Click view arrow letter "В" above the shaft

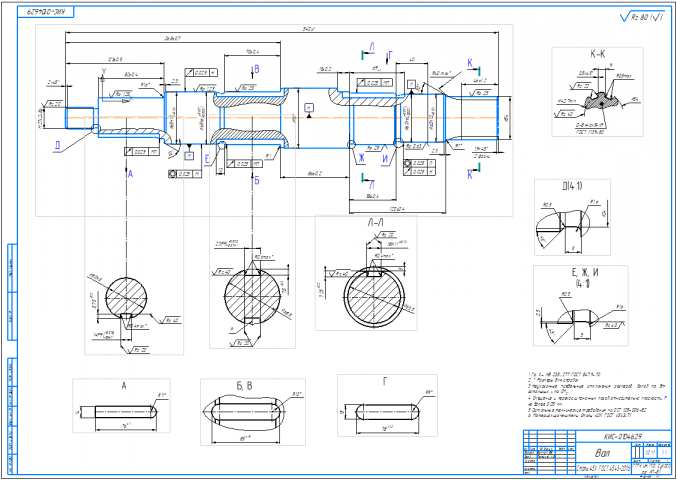[256, 69]
